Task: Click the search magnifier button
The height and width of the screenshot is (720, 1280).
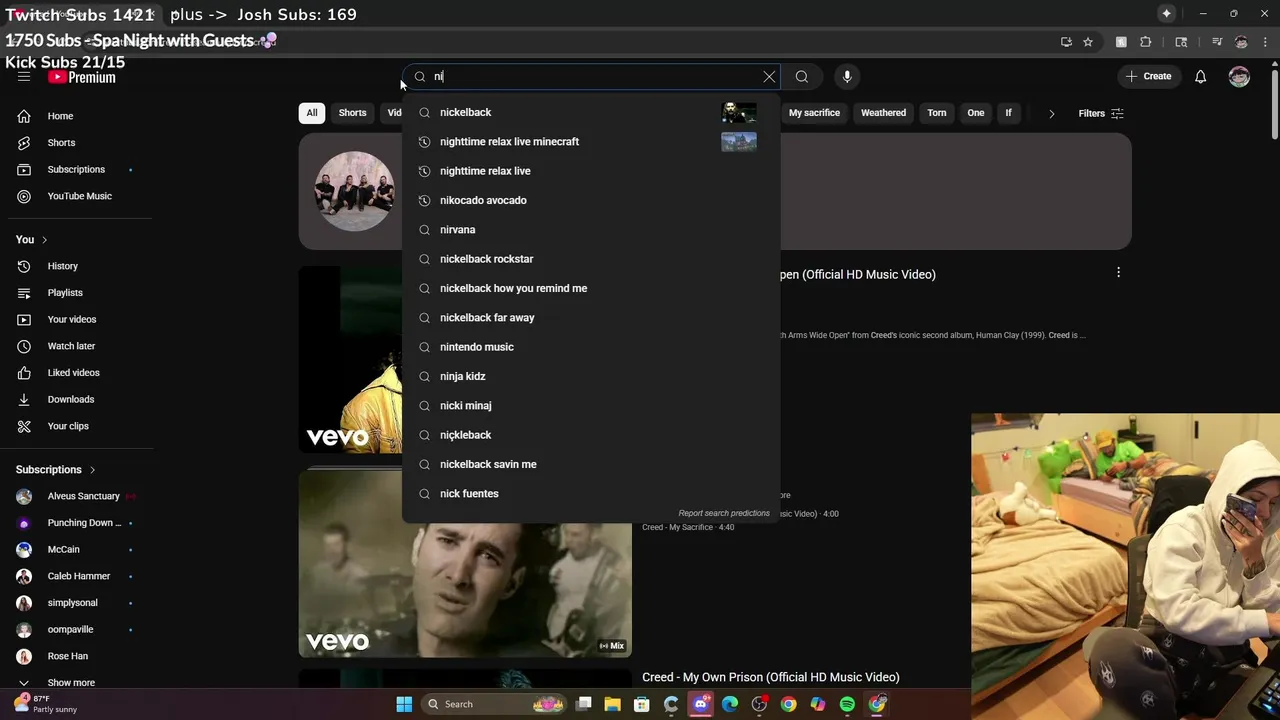Action: click(x=802, y=77)
